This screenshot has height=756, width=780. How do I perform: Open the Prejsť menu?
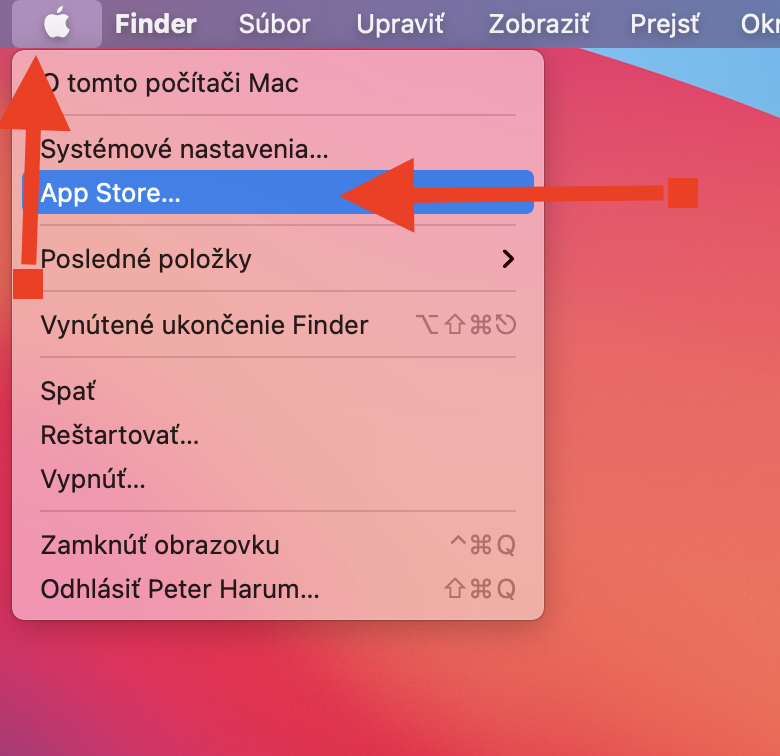tap(665, 23)
